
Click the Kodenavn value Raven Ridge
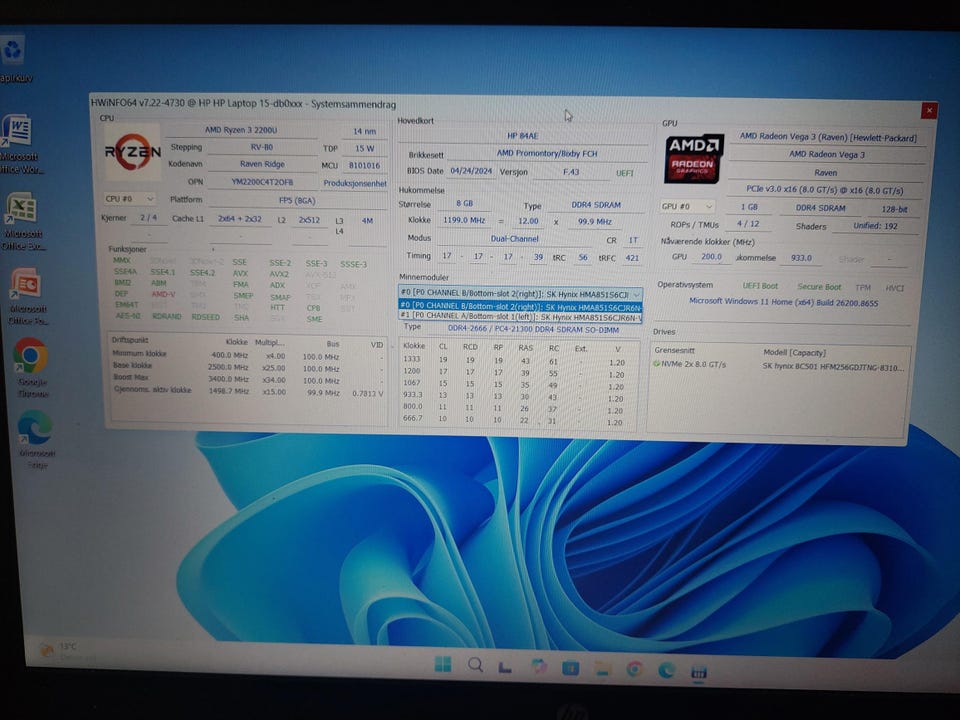click(262, 164)
